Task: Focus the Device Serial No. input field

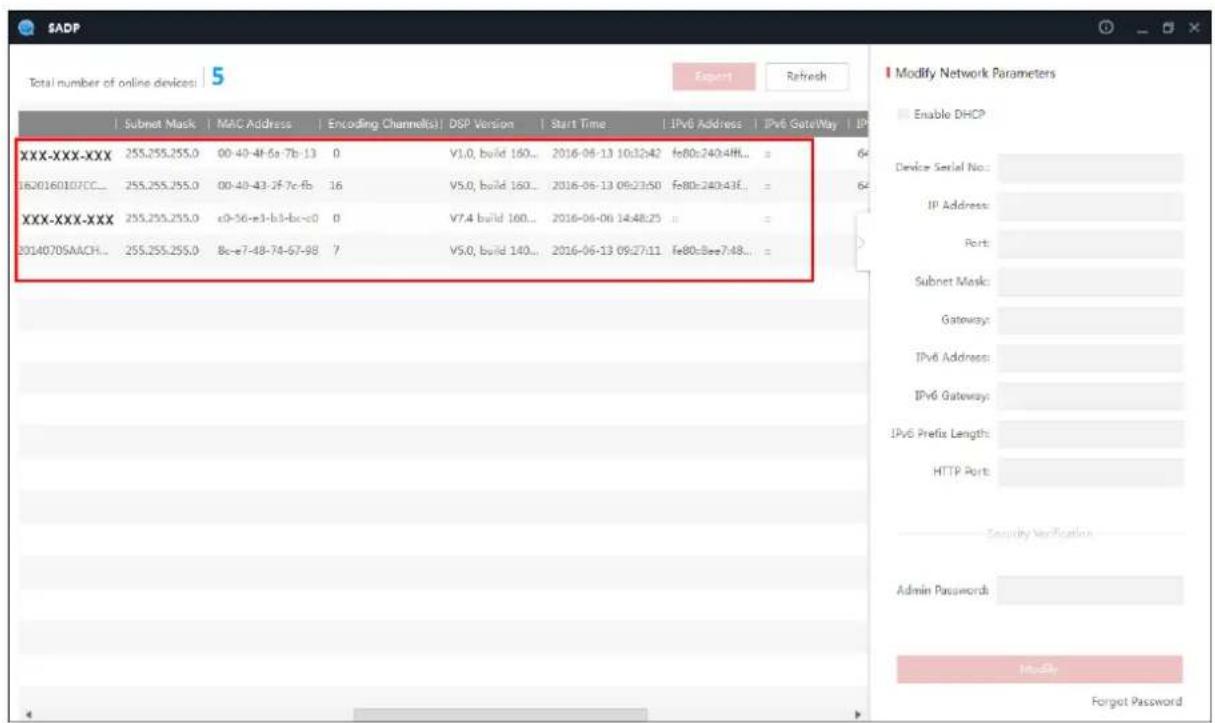Action: coord(1090,168)
